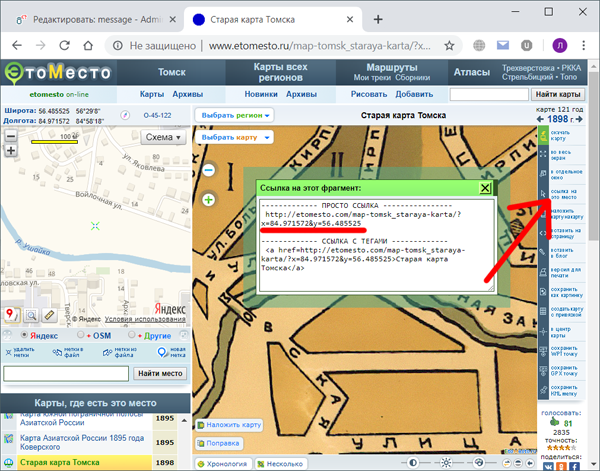Click the compass icon next to coordinates
Screen dimensions: 600x471
125,115
